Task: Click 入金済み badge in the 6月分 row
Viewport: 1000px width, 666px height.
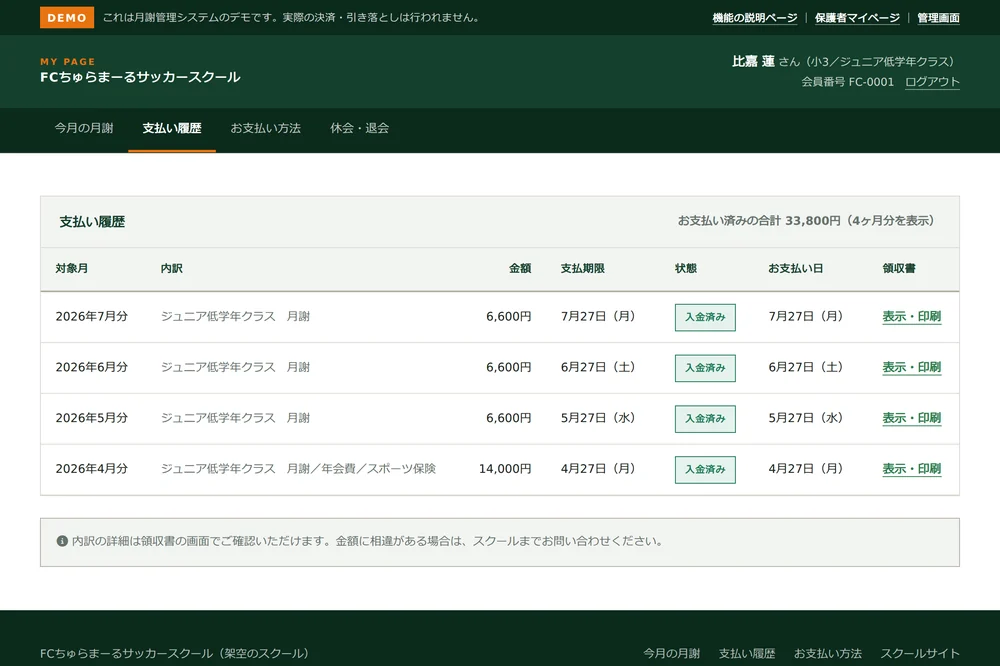Action: pos(705,368)
